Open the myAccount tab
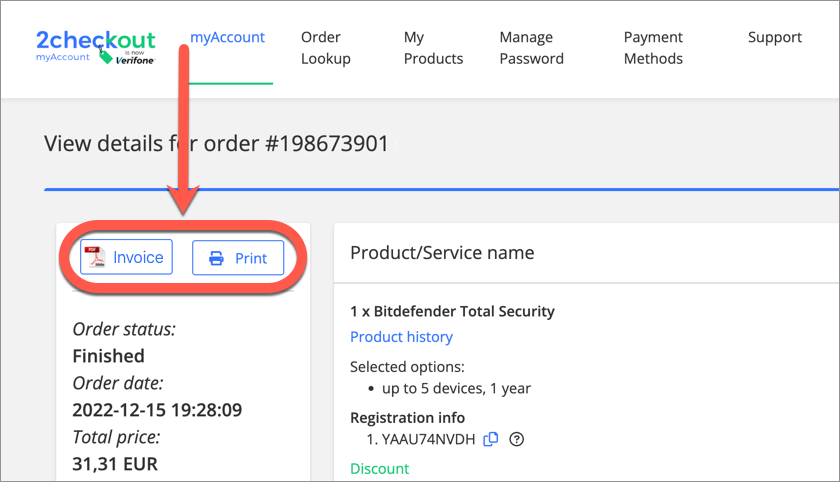This screenshot has width=840, height=482. 228,37
